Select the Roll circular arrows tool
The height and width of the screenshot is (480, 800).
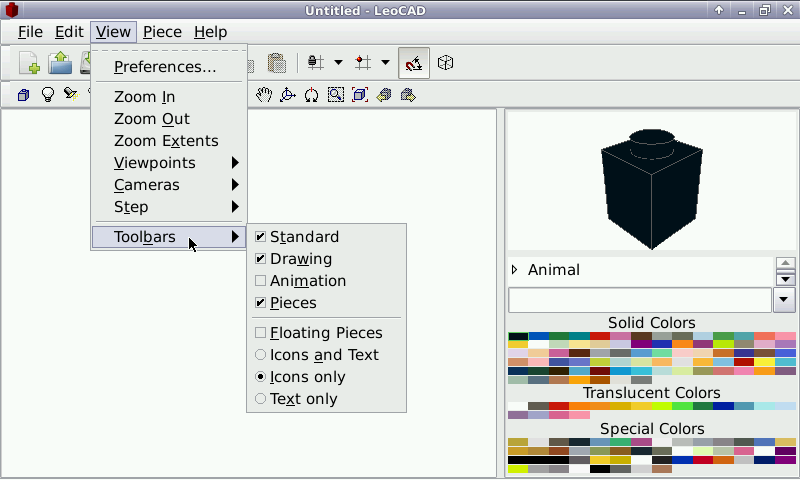pos(311,95)
